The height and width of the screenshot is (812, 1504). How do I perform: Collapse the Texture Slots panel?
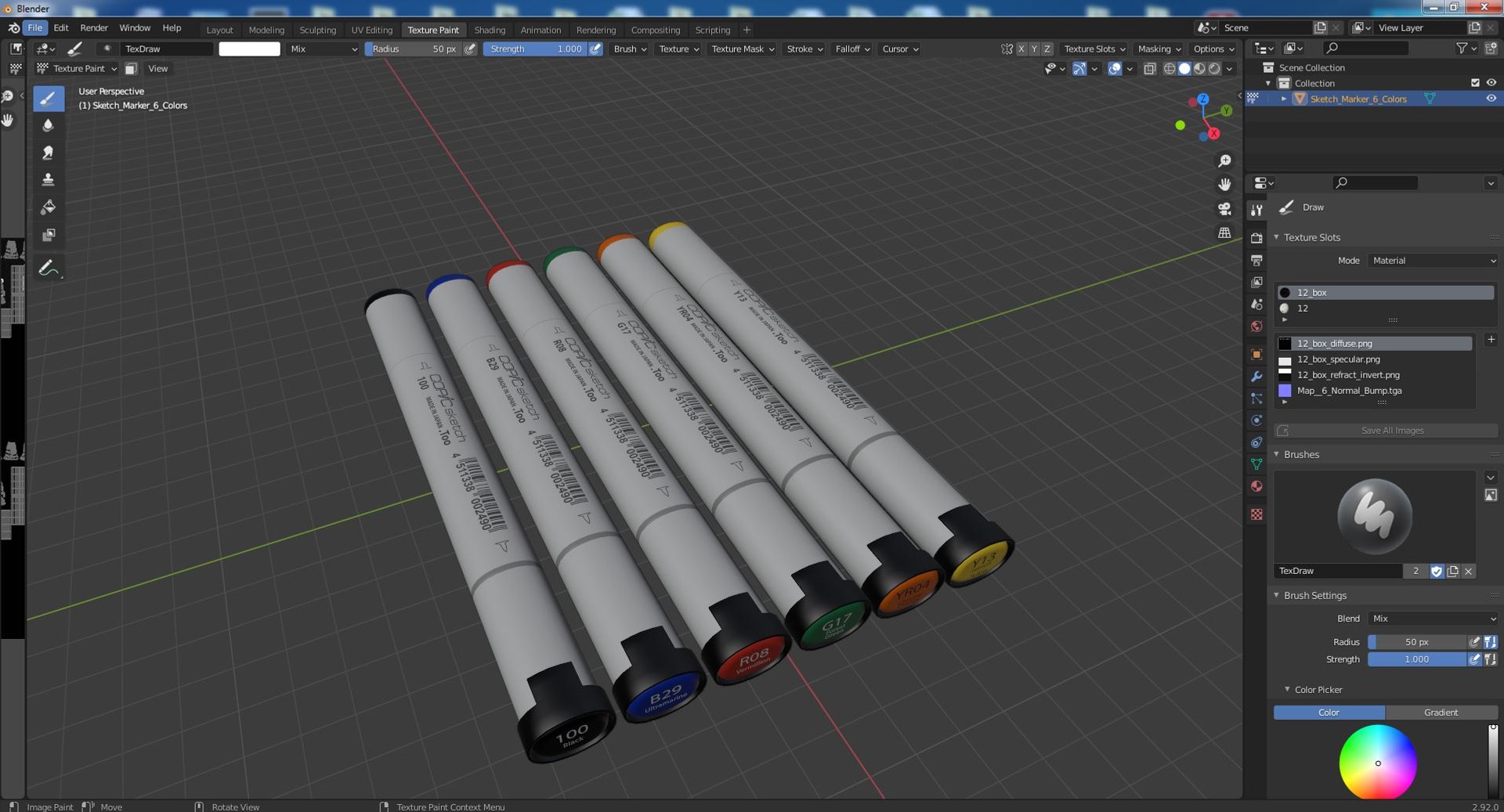pyautogui.click(x=1276, y=237)
